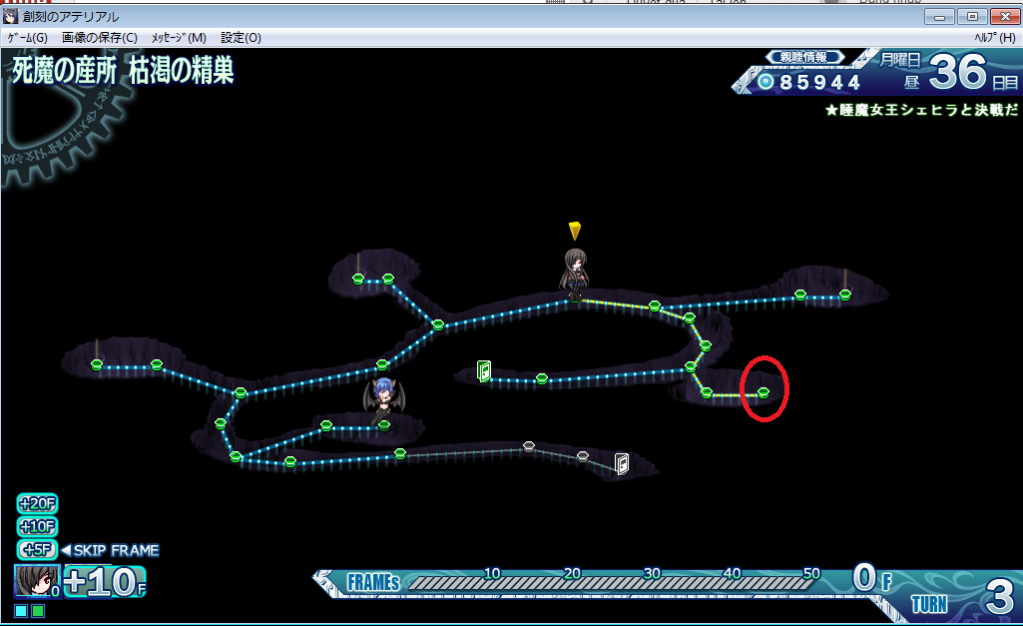
Task: Click the FRAMEs label on the gauge
Action: pyautogui.click(x=373, y=582)
